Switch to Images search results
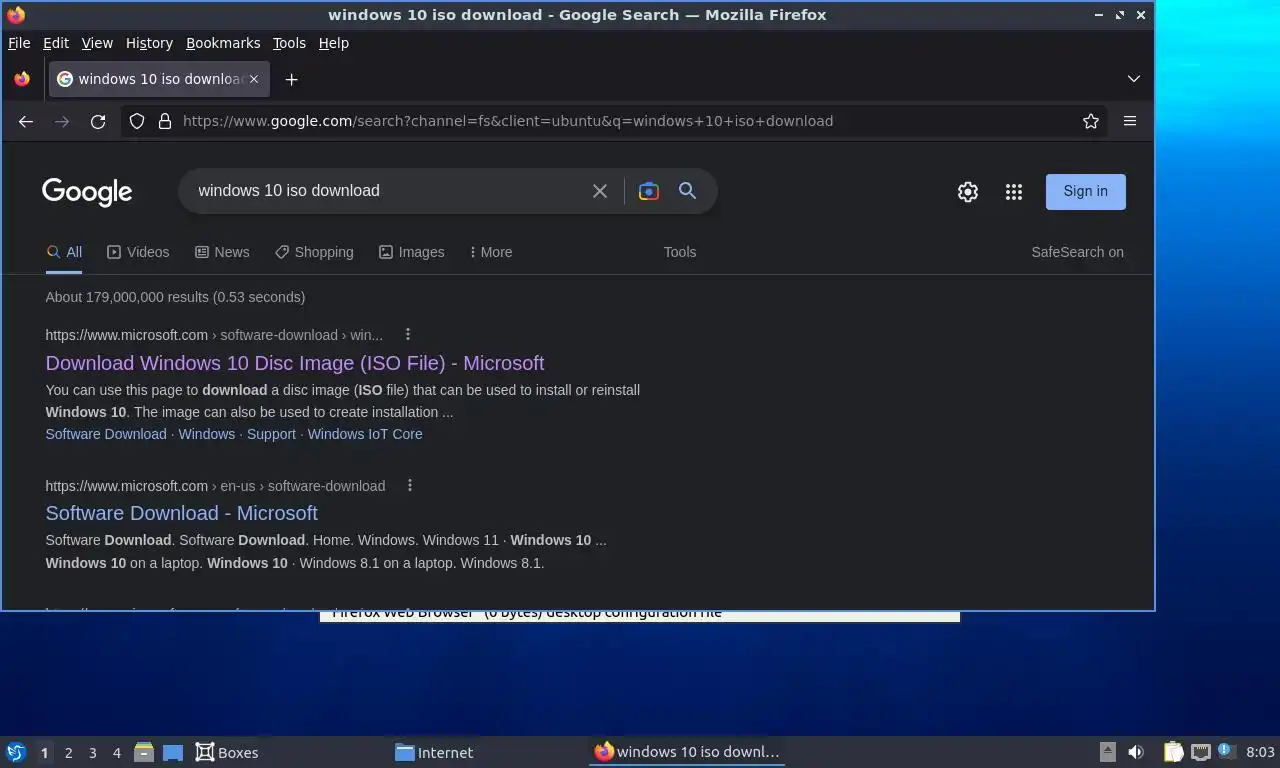Image resolution: width=1280 pixels, height=768 pixels. (x=411, y=252)
